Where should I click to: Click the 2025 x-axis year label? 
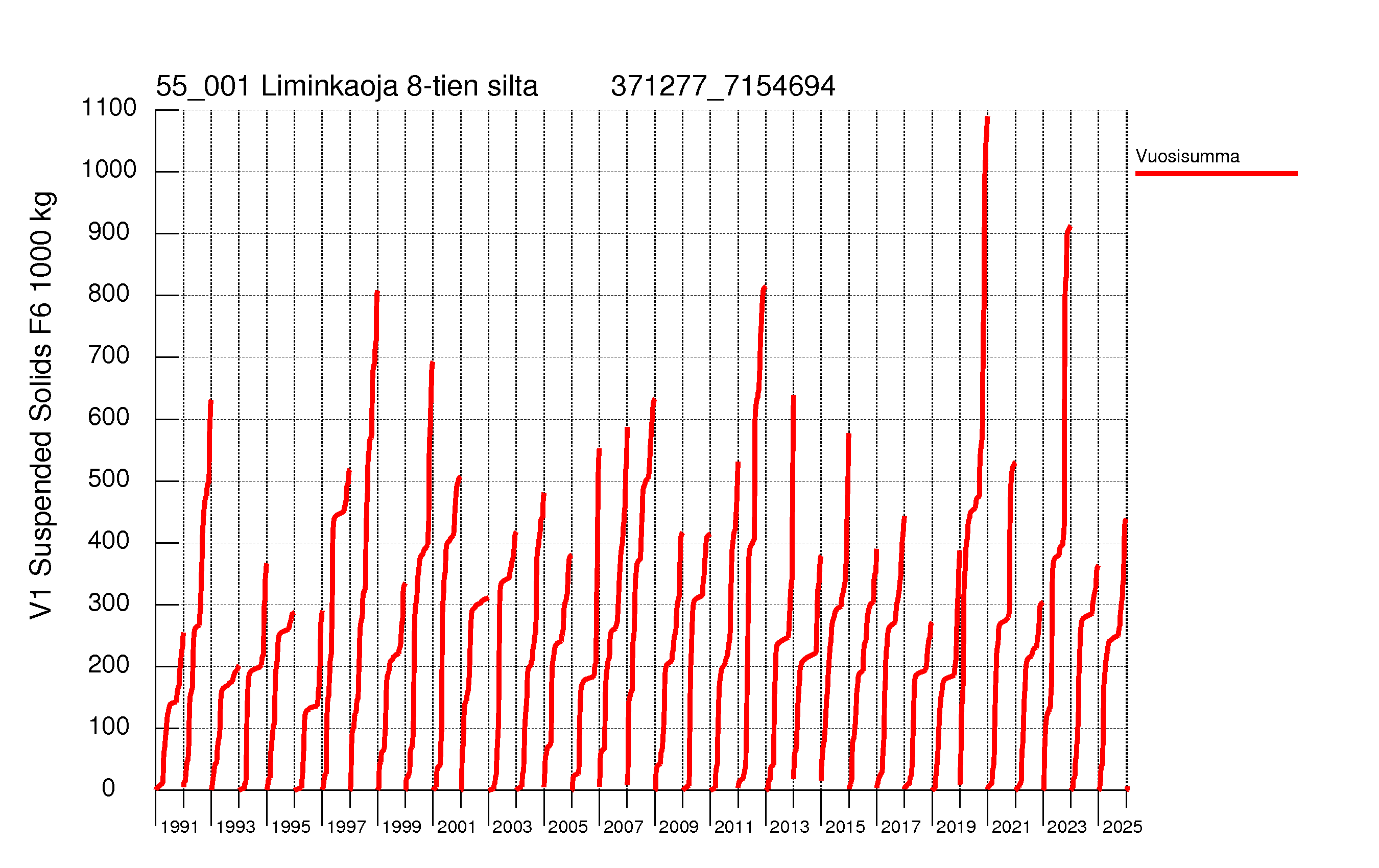pos(1123,827)
